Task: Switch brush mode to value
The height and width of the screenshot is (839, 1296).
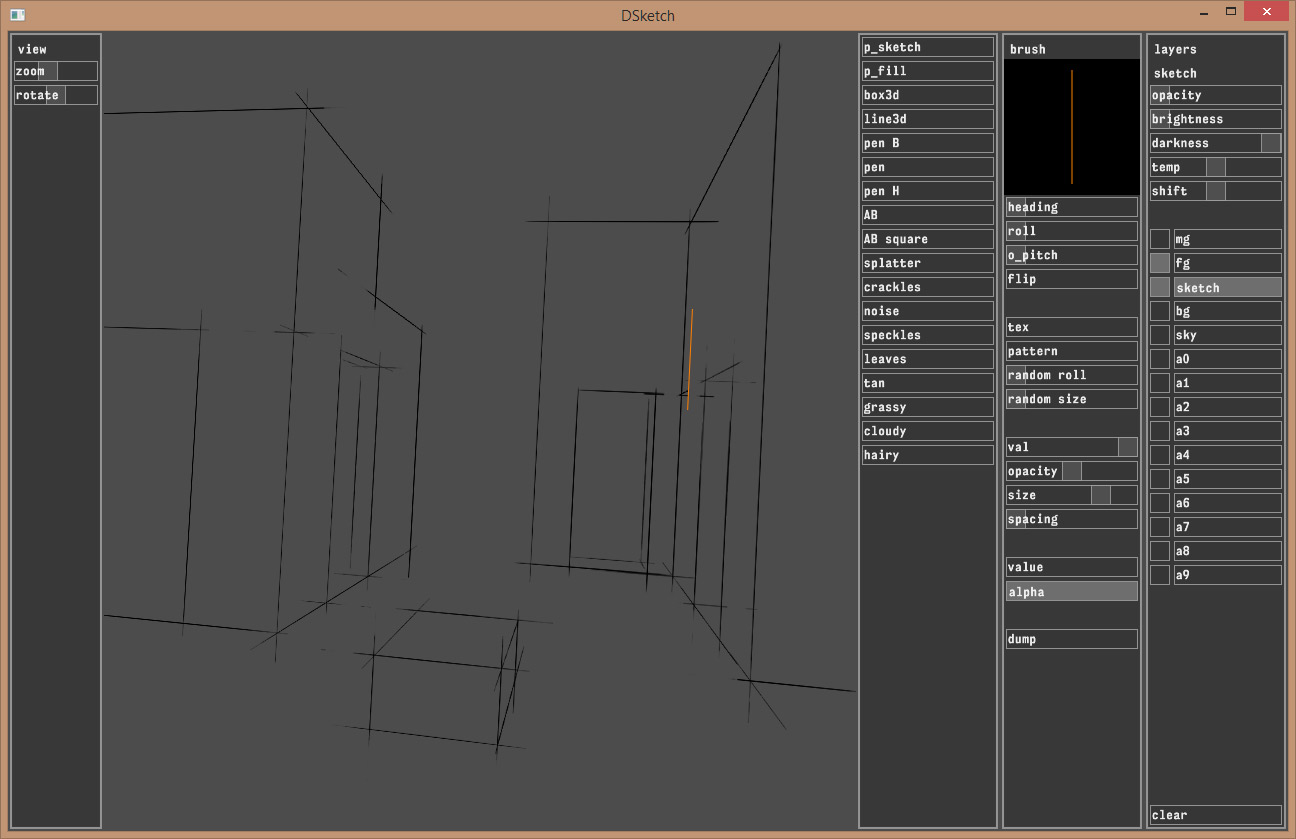Action: [1071, 567]
